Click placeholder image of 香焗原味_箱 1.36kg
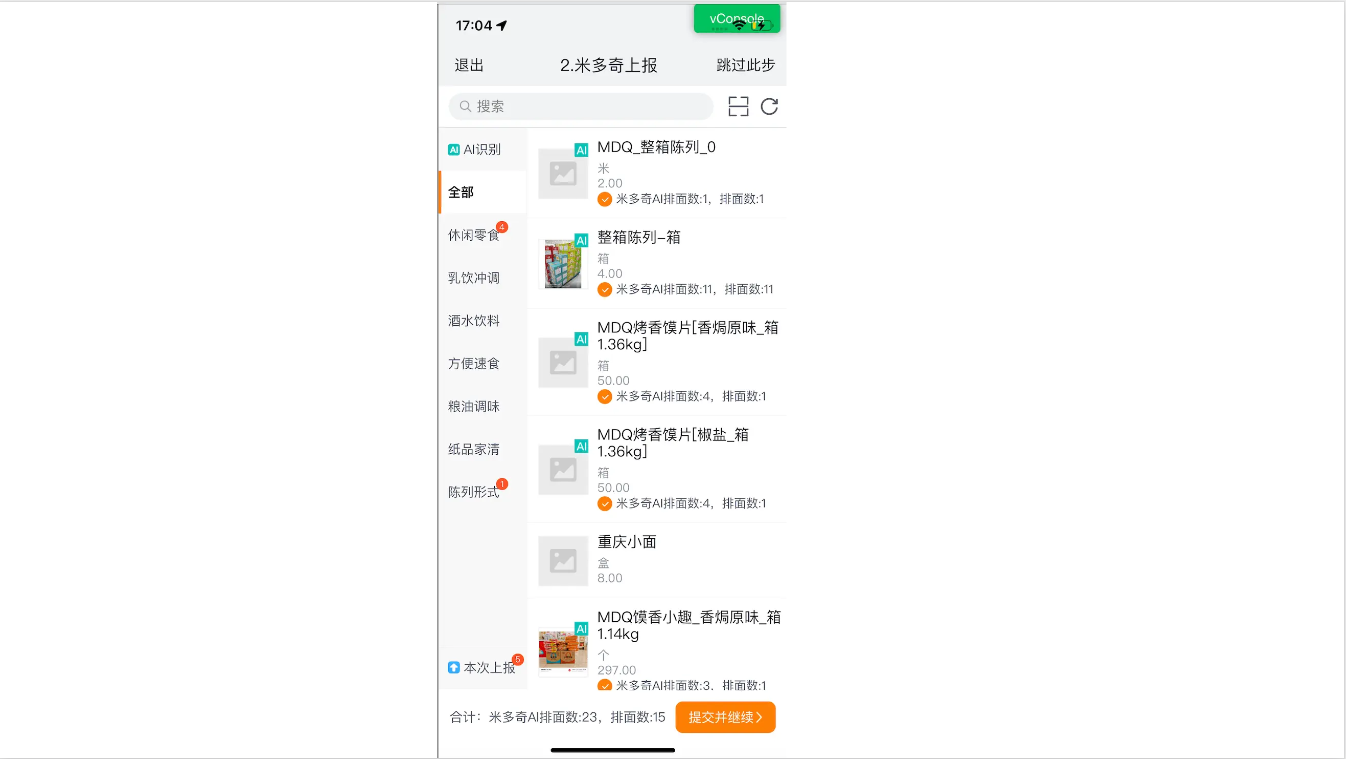Viewport: 1346px width, 759px height. click(563, 362)
